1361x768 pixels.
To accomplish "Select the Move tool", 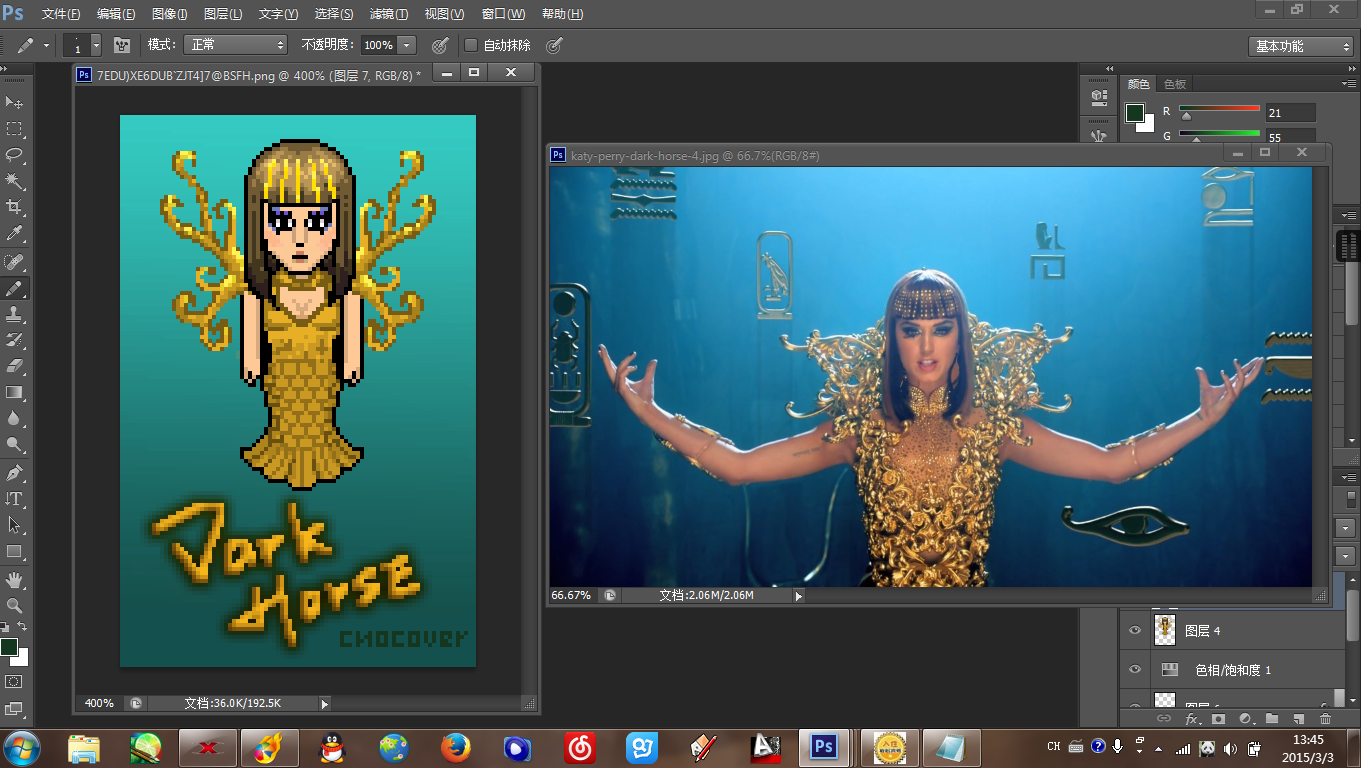I will (x=14, y=102).
